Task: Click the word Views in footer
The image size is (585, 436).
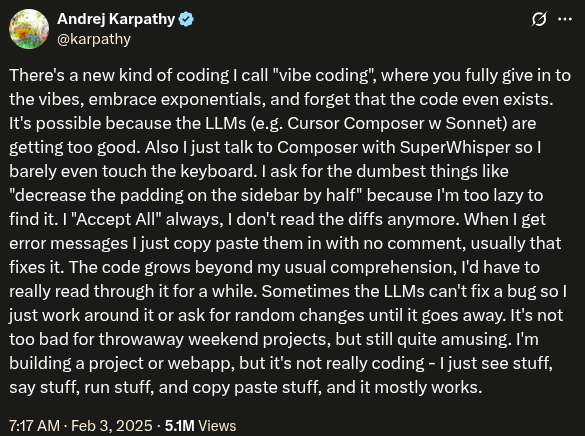Action: (217, 426)
